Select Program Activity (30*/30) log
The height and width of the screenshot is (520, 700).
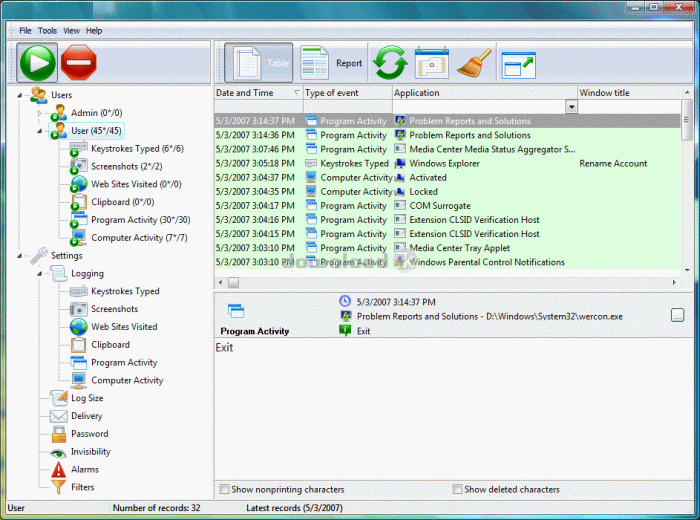click(141, 220)
